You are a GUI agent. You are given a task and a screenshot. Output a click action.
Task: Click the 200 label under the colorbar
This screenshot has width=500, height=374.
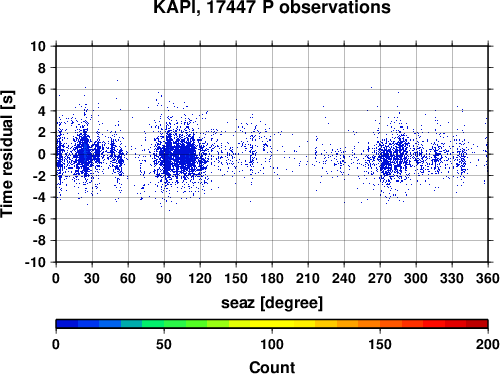[x=488, y=344]
